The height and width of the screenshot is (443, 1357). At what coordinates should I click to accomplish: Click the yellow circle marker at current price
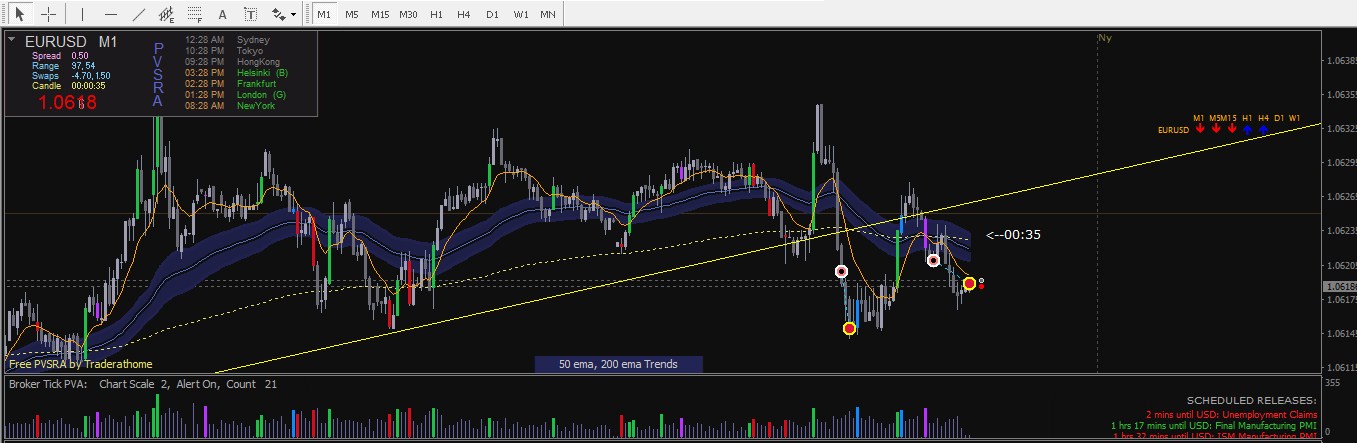(969, 284)
